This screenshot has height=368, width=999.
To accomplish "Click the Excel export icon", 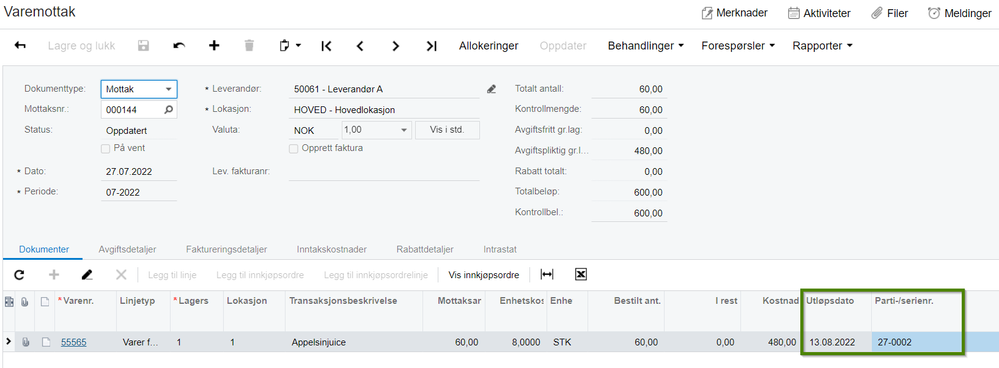I will (580, 274).
